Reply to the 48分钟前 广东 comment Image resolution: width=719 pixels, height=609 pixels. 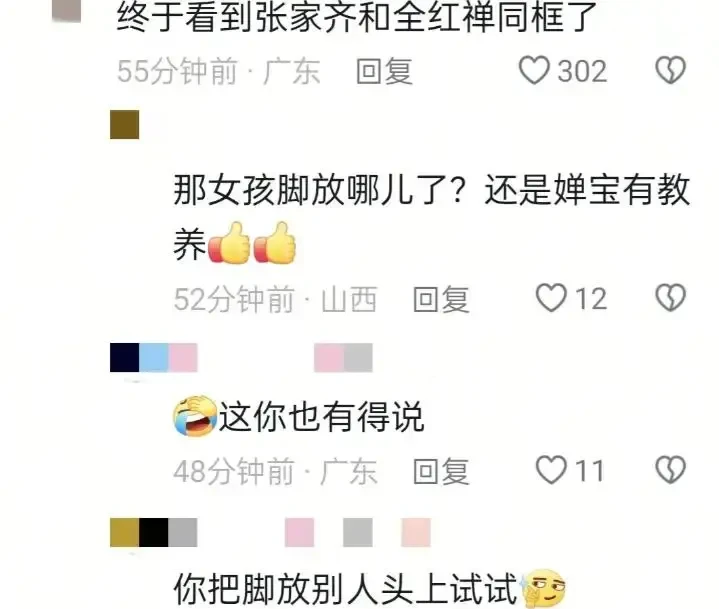pos(441,471)
